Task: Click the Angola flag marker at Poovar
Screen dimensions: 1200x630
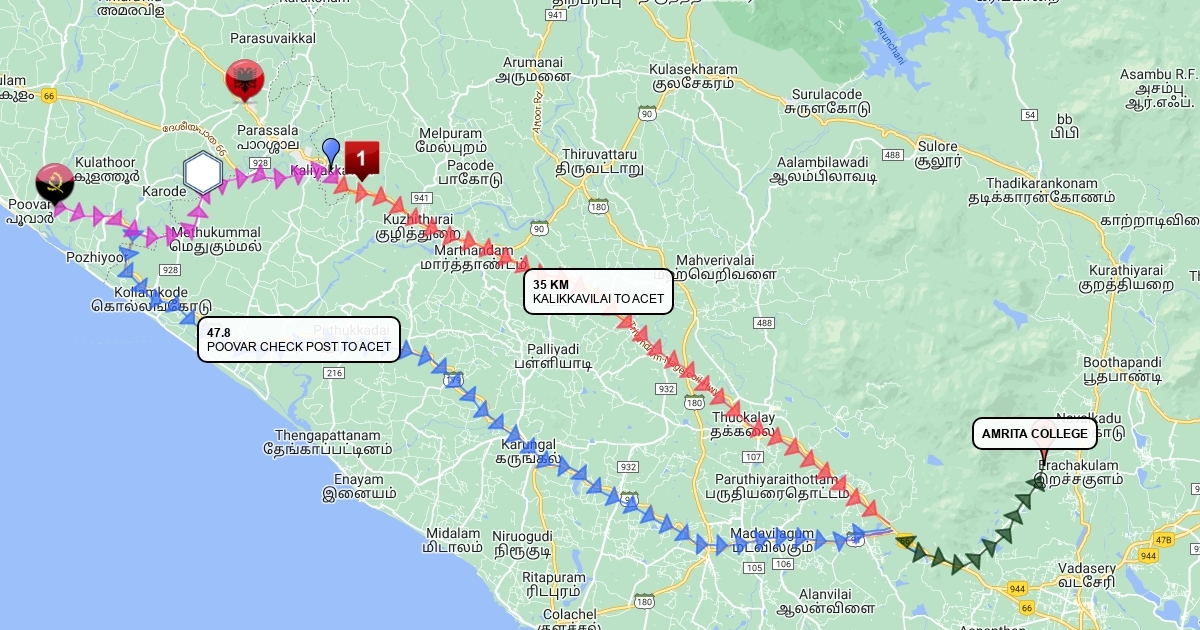Action: (x=54, y=184)
